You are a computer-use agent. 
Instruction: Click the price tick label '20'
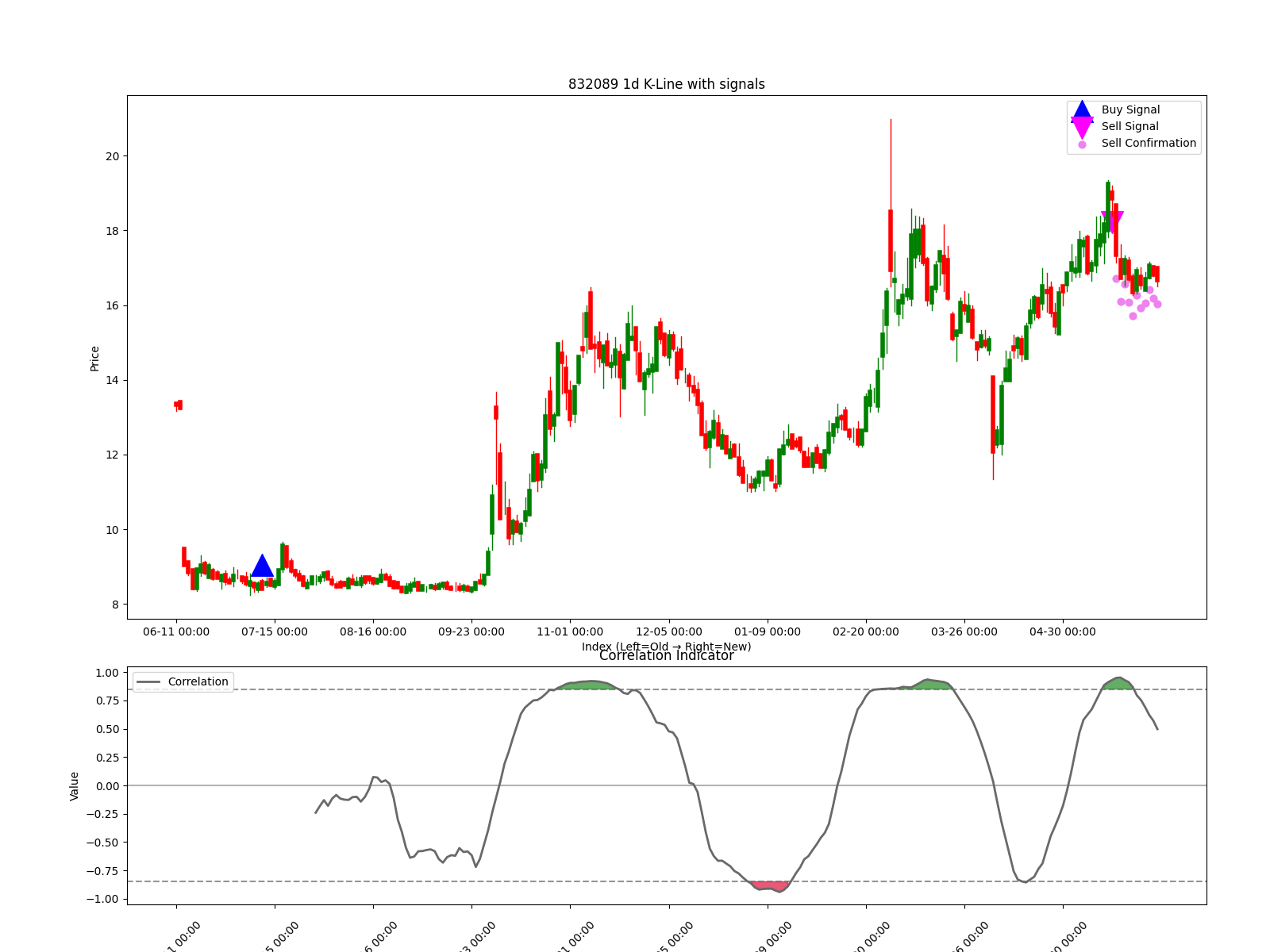(112, 156)
